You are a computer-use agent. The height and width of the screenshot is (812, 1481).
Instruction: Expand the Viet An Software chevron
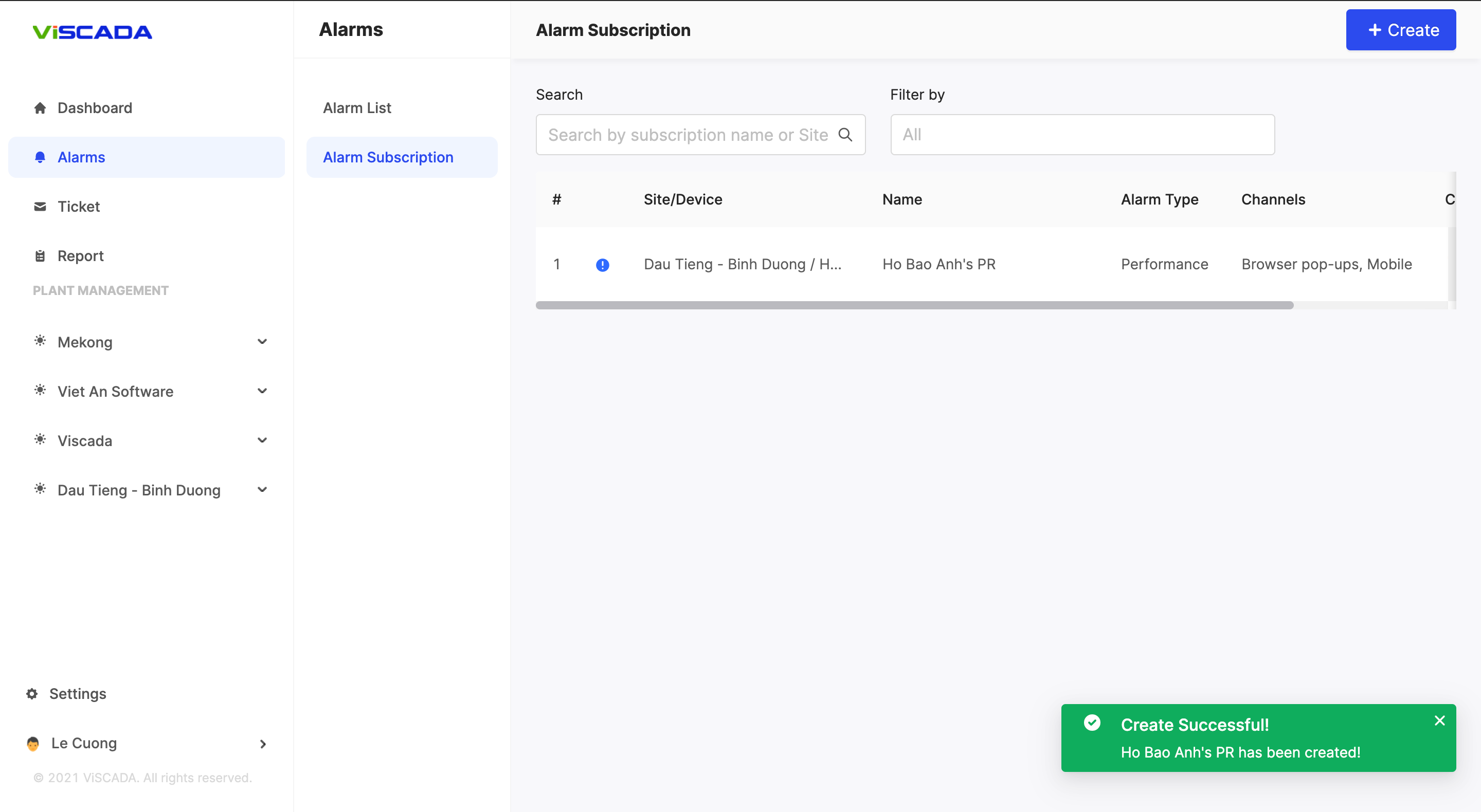262,391
